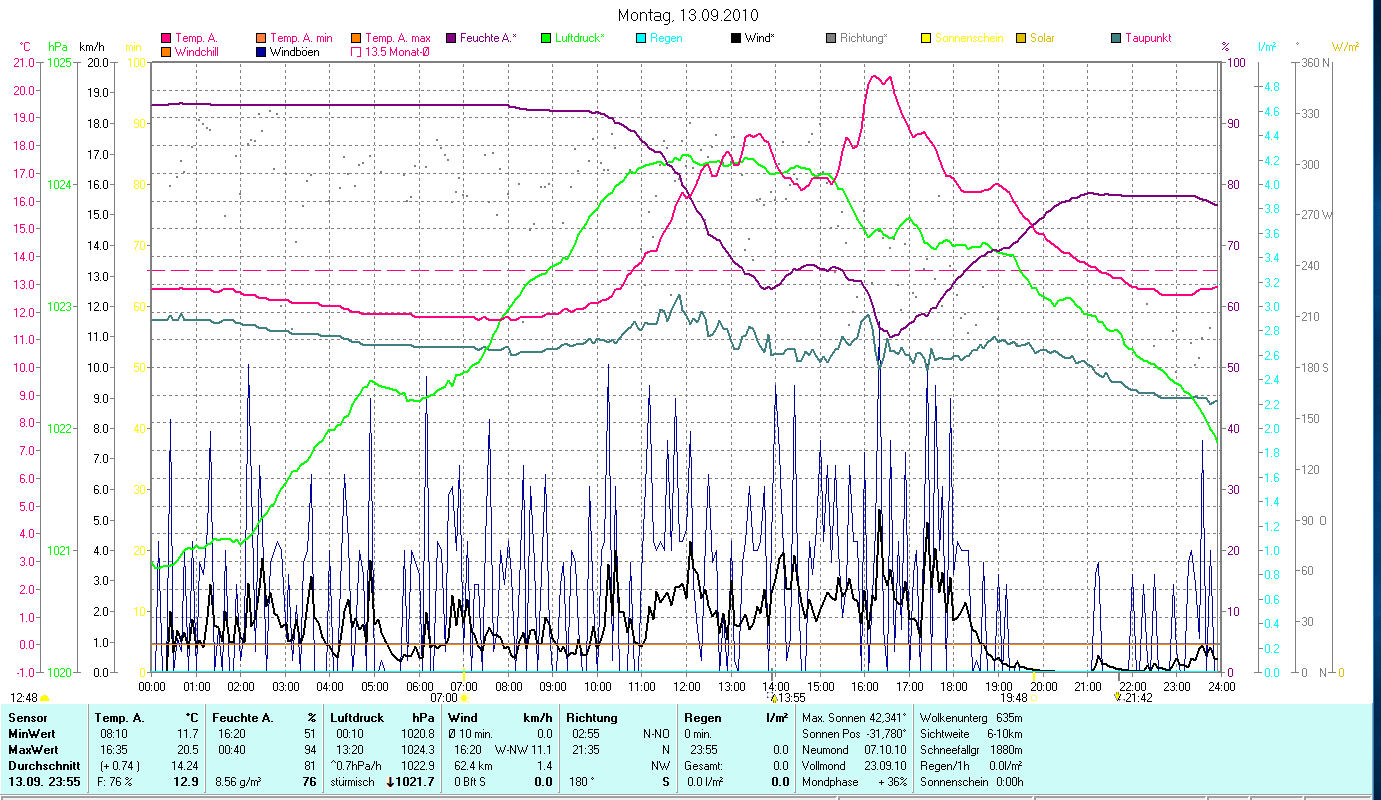Toggle the 13.5 Monat-Ø legend checkbox
Viewport: 1381px width, 800px height.
point(356,52)
